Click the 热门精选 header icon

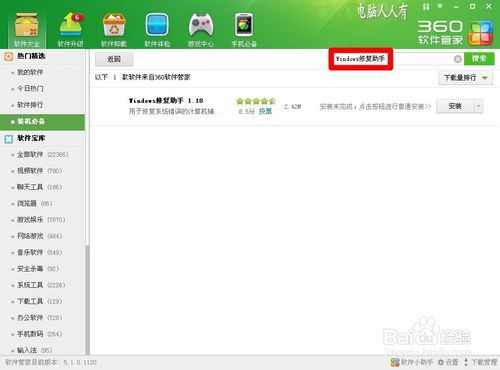click(8, 56)
